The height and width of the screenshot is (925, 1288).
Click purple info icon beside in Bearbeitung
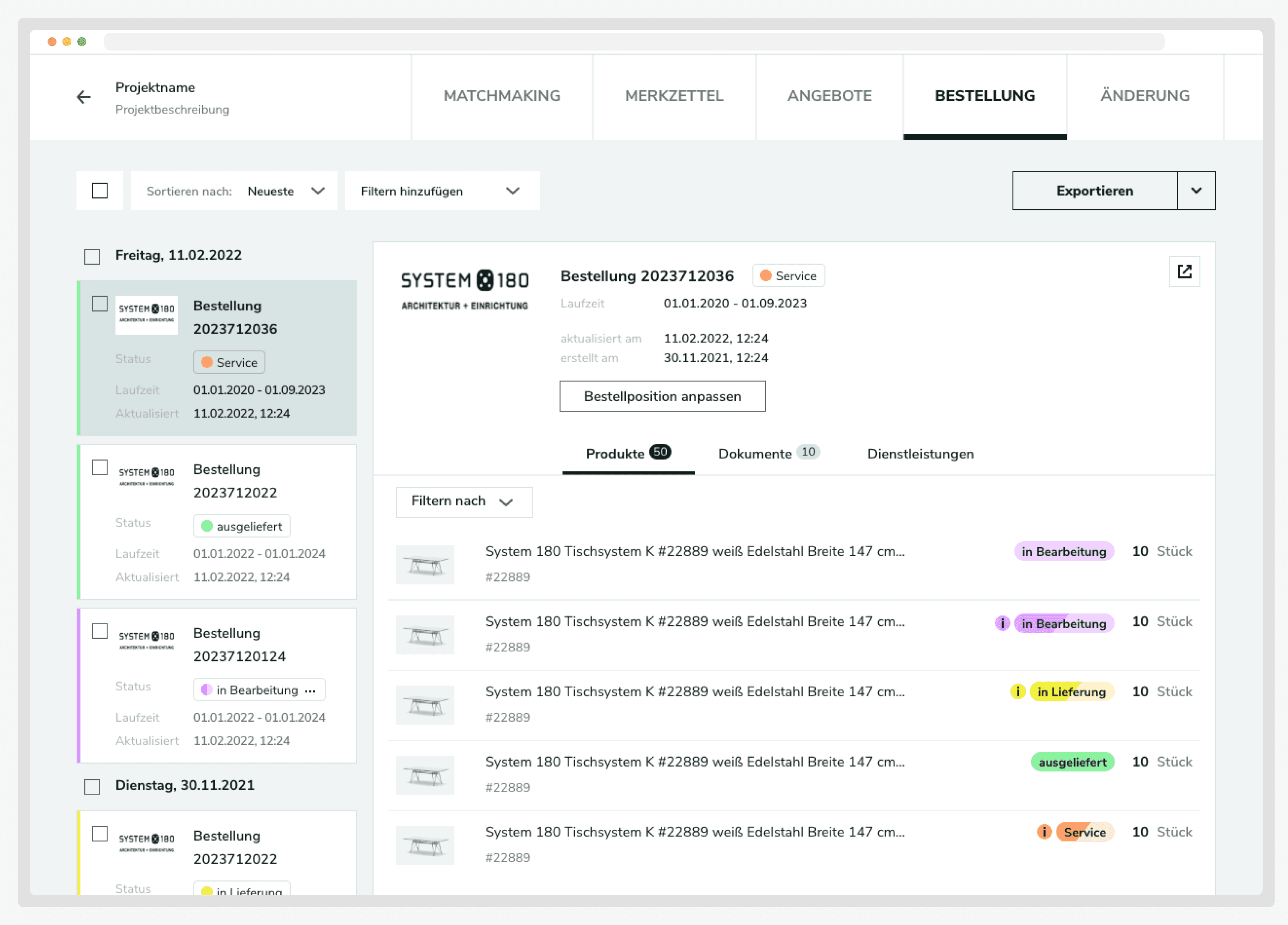[x=1002, y=623]
